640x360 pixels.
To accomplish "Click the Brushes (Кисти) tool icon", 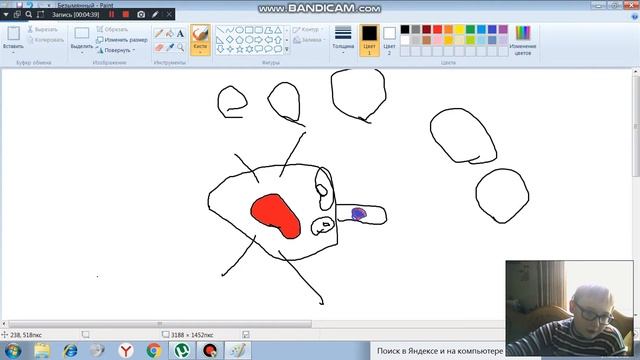I will point(200,33).
